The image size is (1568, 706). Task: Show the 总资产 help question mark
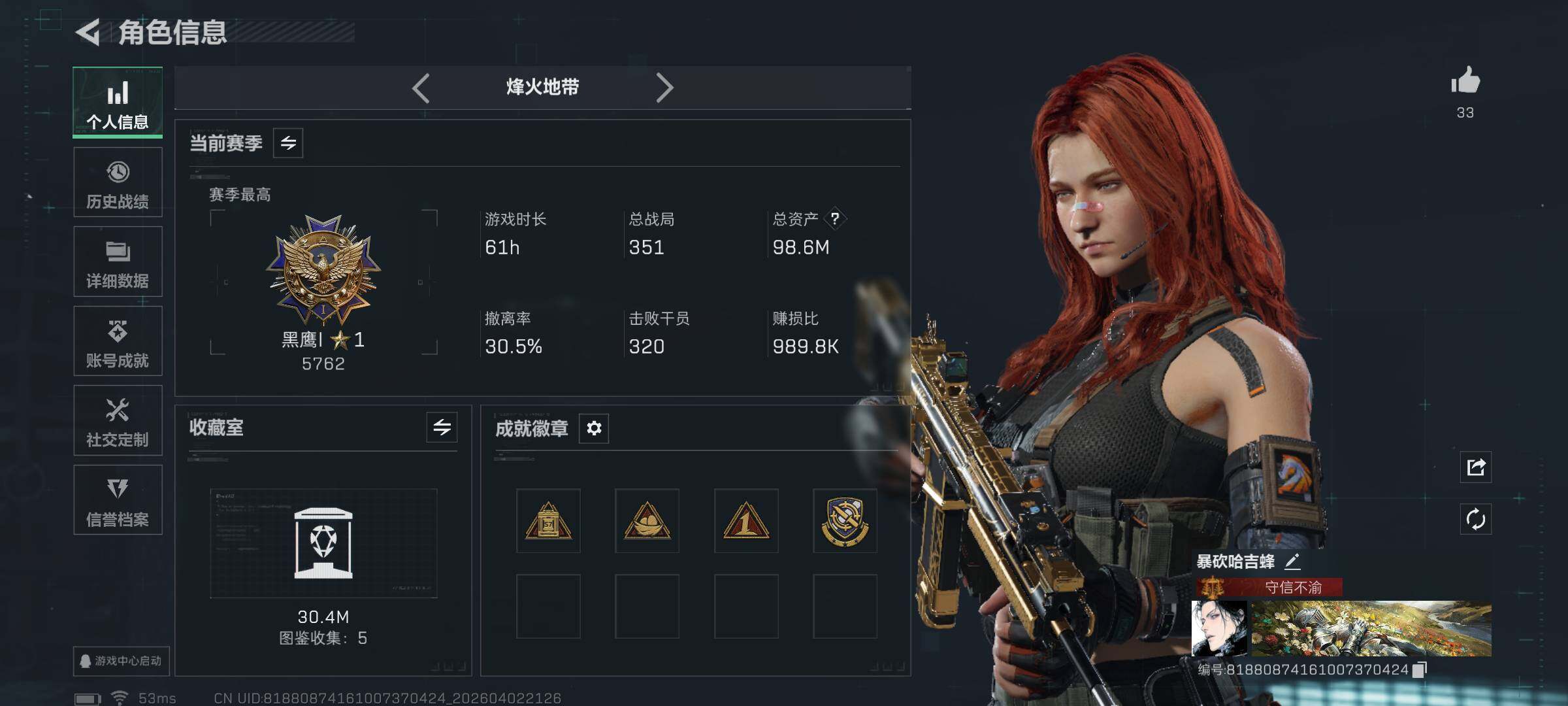(x=835, y=219)
